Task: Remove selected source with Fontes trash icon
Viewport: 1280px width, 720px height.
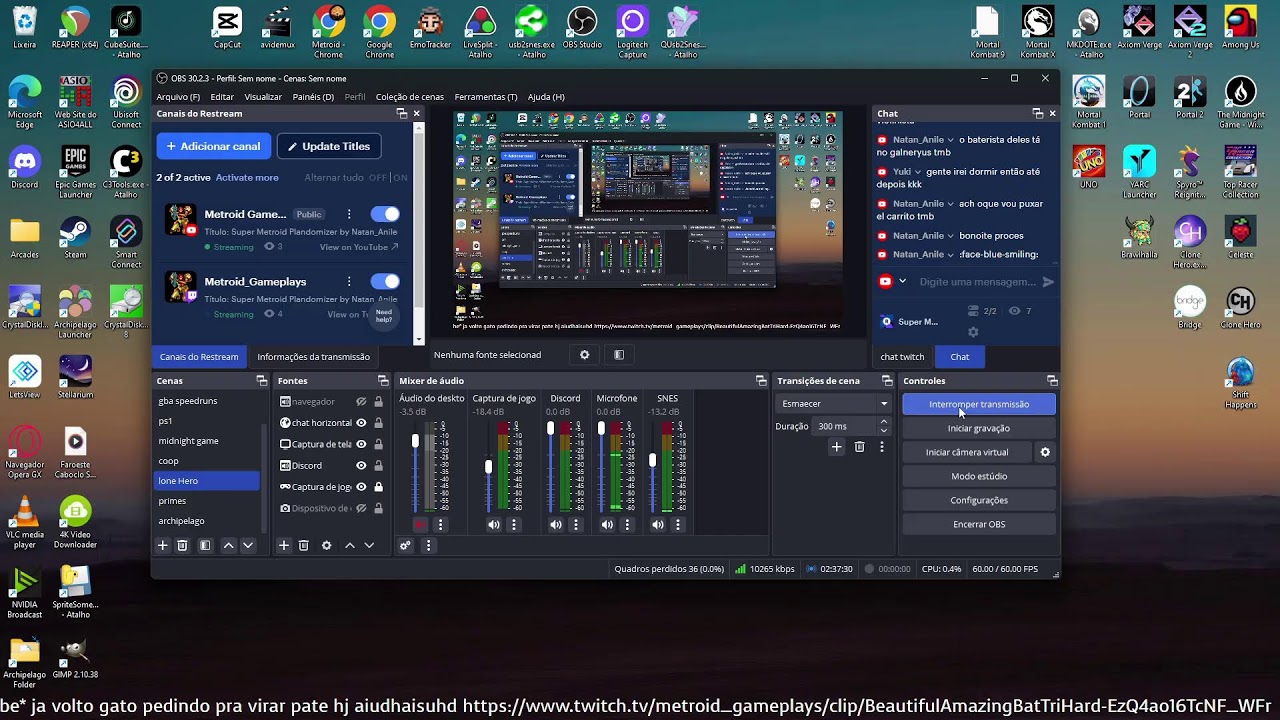Action: pyautogui.click(x=304, y=545)
